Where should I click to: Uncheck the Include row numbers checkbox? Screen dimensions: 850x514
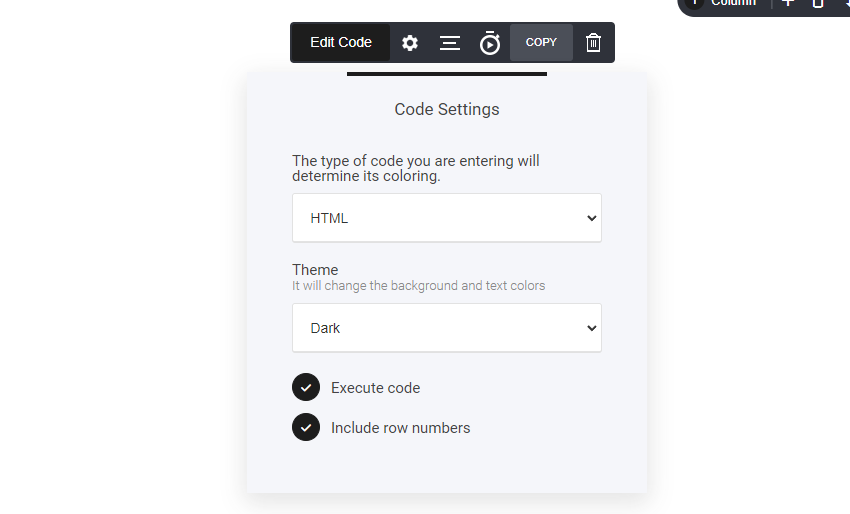(306, 428)
